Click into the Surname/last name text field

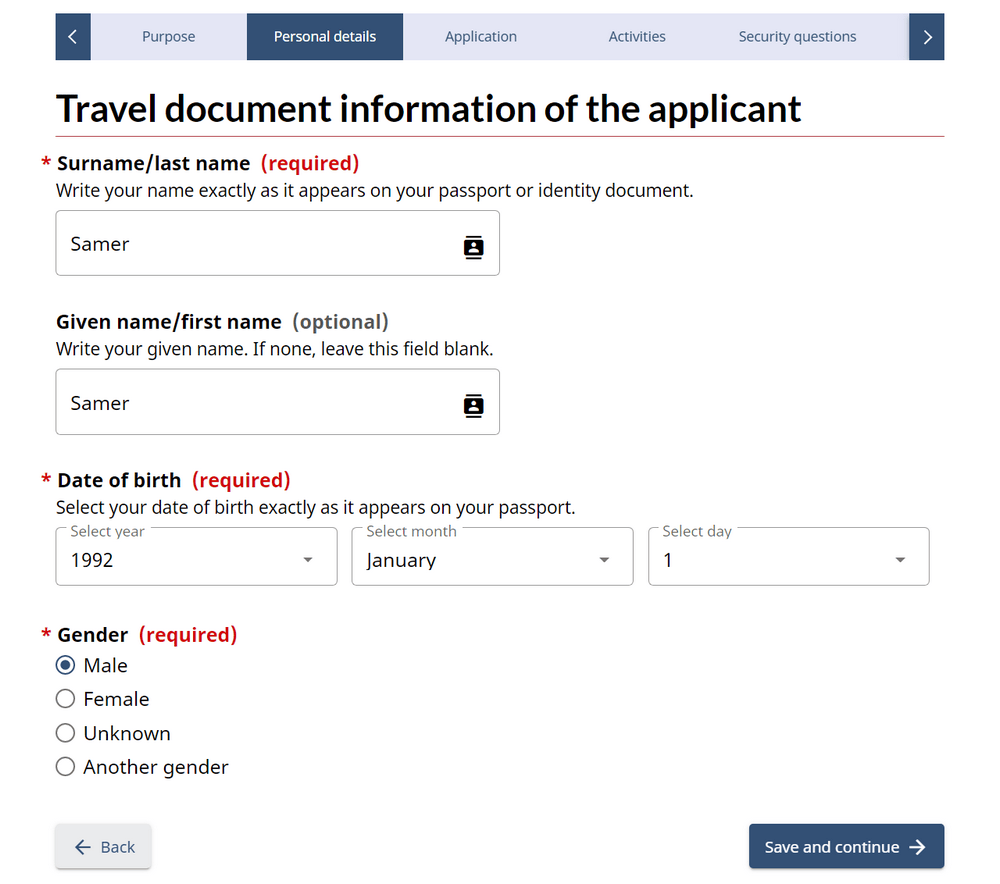(250, 244)
